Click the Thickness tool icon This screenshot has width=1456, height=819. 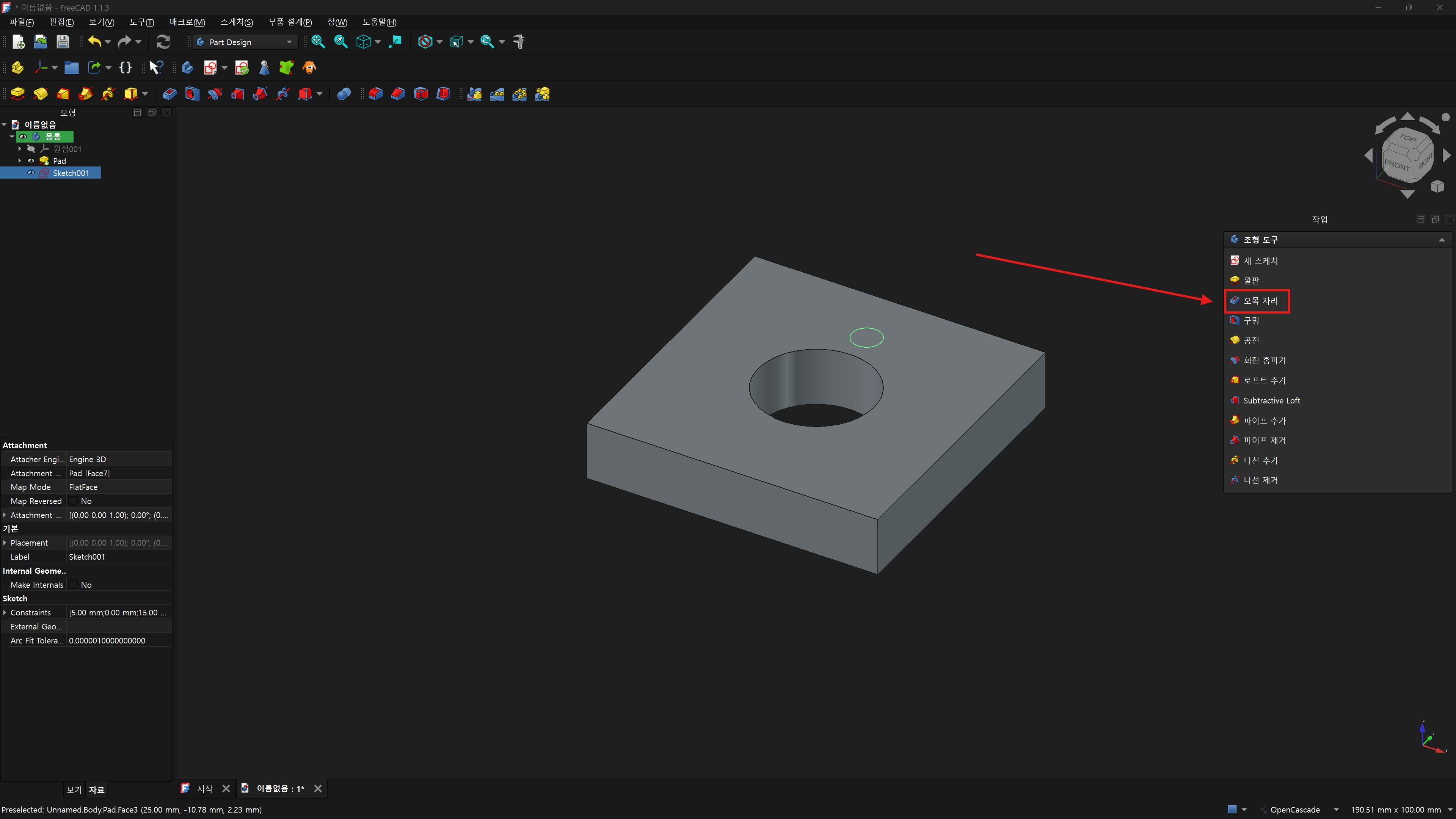click(x=444, y=94)
